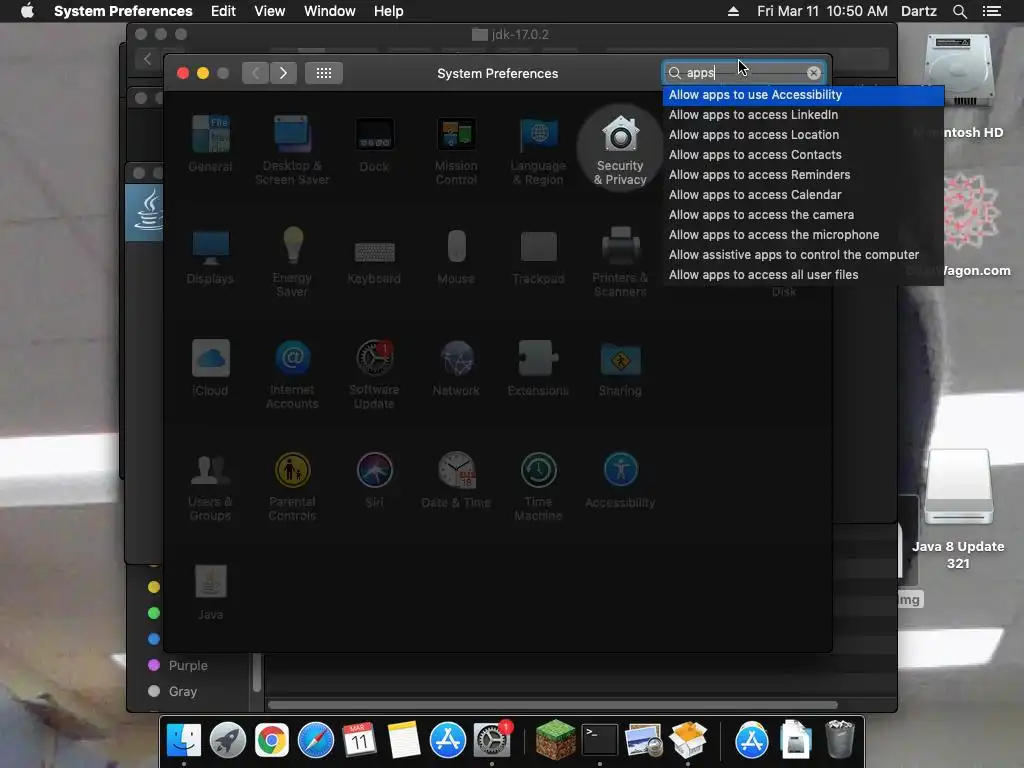Open the View menu
1024x768 pixels.
coord(270,11)
